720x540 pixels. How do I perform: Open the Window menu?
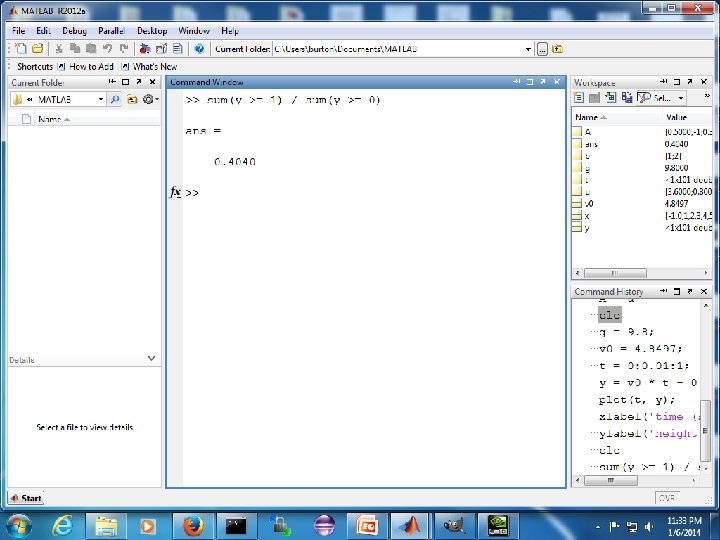tap(194, 31)
